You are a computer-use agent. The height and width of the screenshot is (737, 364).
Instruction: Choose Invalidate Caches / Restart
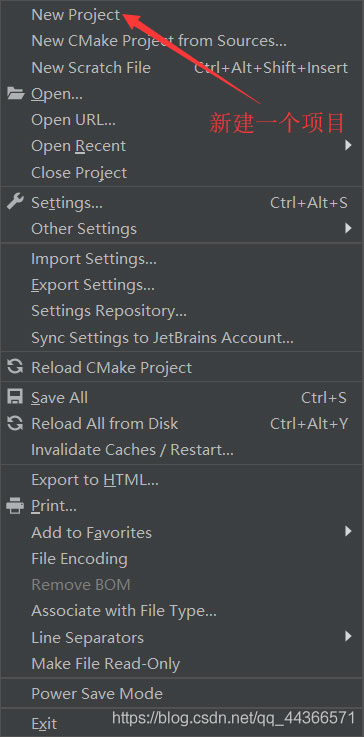[182, 450]
